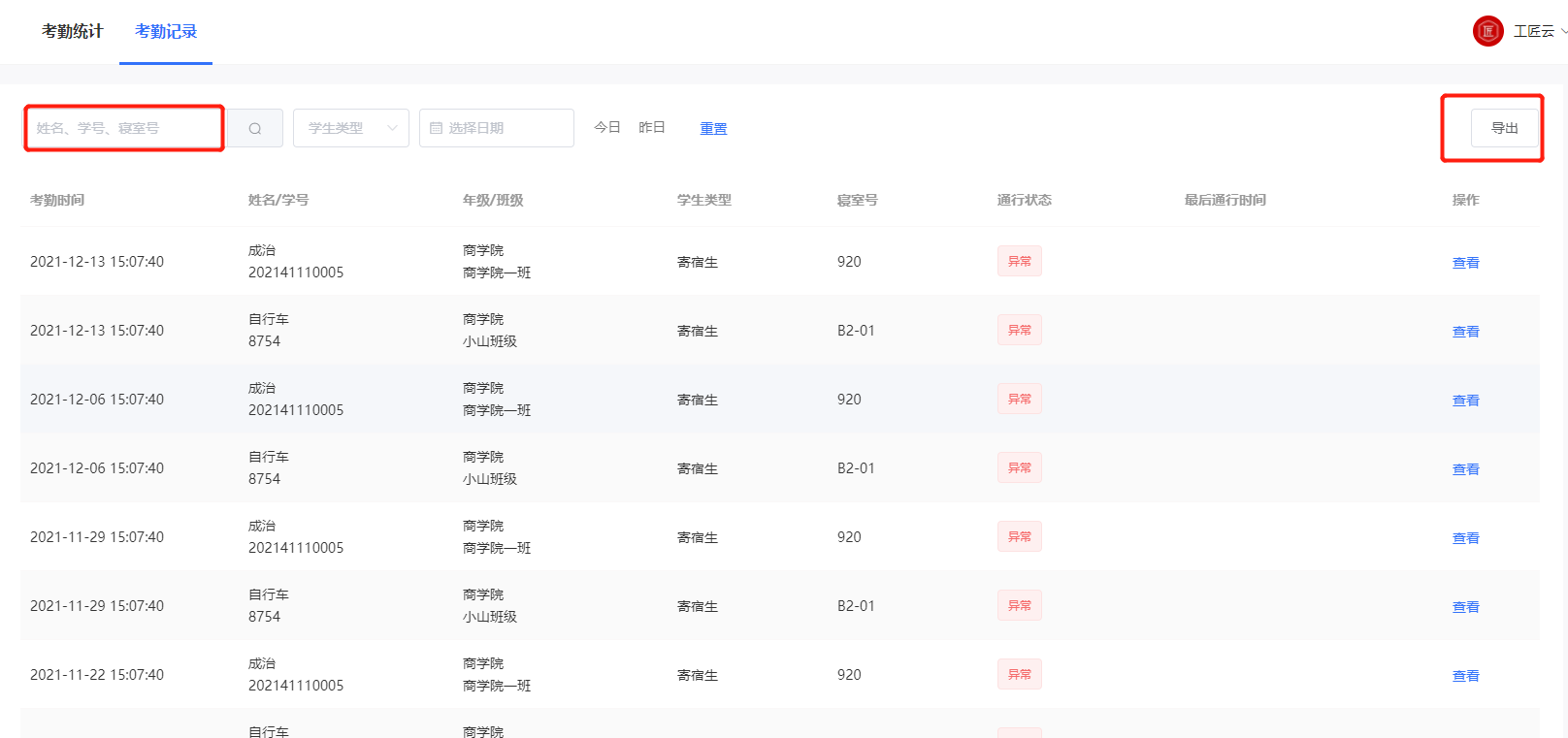The image size is (1568, 738).
Task: Click 查看 for 成治 on 2021-12-06
Action: [x=1465, y=401]
